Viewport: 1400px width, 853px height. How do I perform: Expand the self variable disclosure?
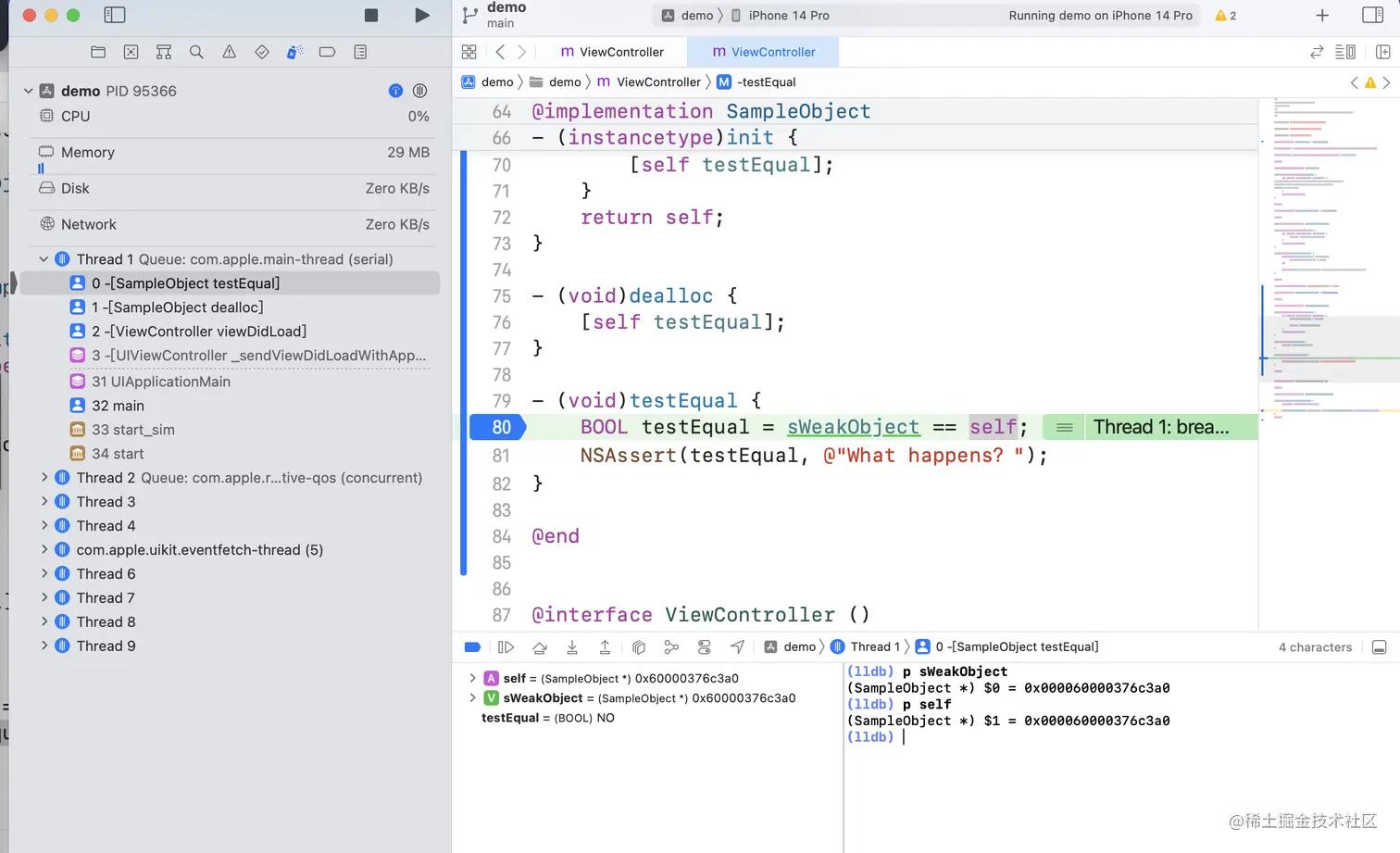click(x=472, y=679)
